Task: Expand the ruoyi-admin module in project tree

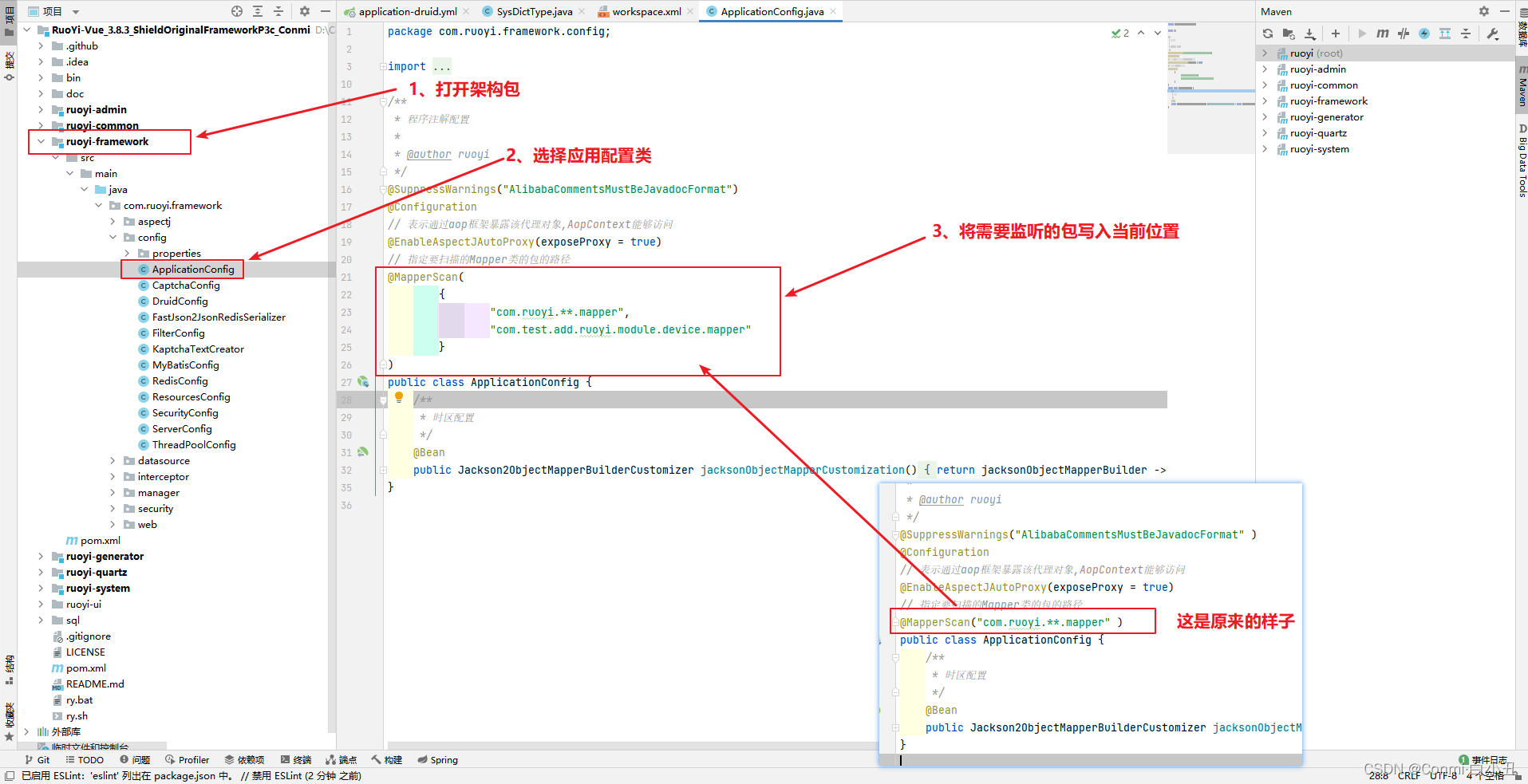Action: pyautogui.click(x=41, y=110)
